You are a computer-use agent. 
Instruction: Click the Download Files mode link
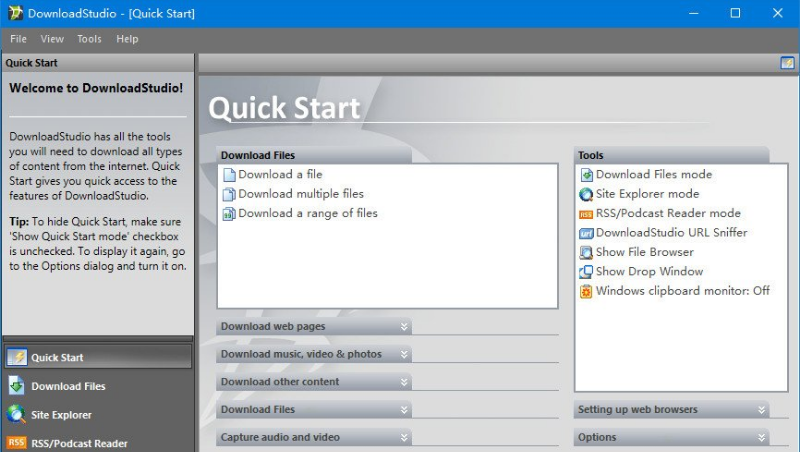(654, 174)
